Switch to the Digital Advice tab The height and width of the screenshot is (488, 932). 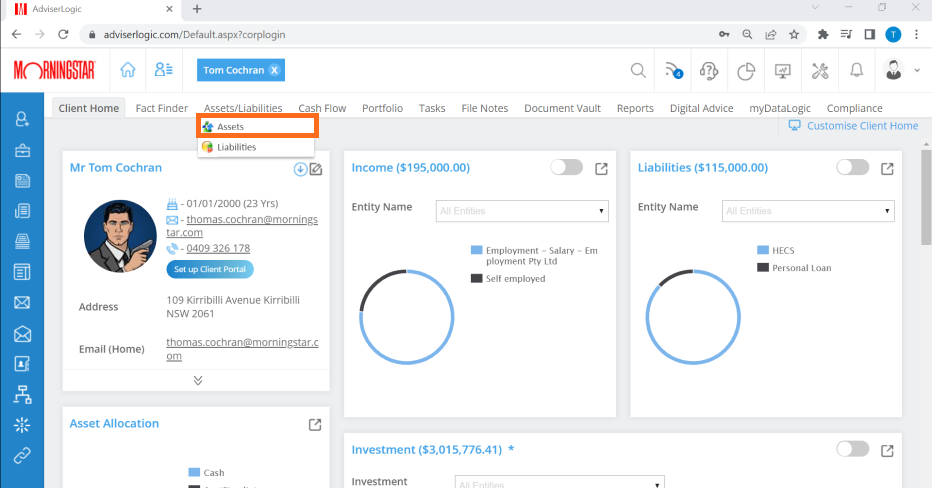tap(701, 108)
